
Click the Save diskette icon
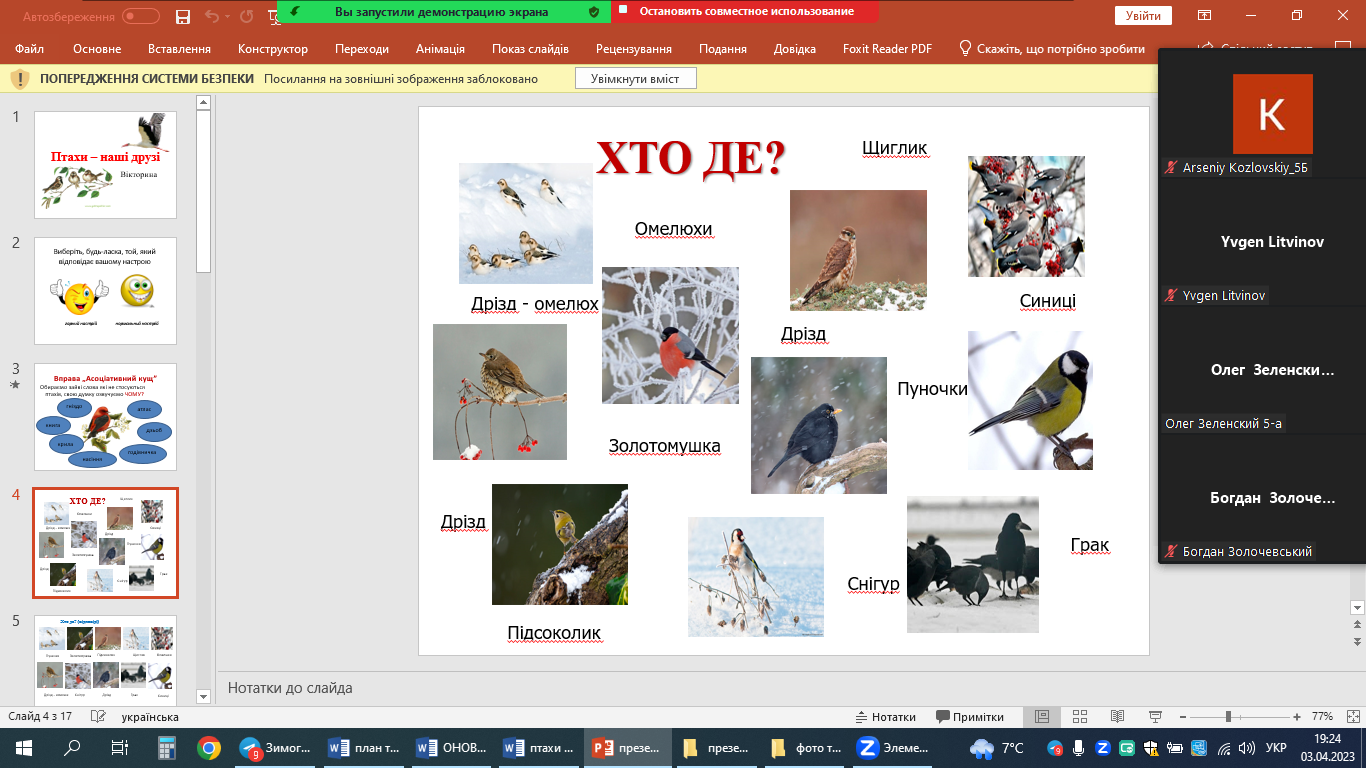[182, 16]
